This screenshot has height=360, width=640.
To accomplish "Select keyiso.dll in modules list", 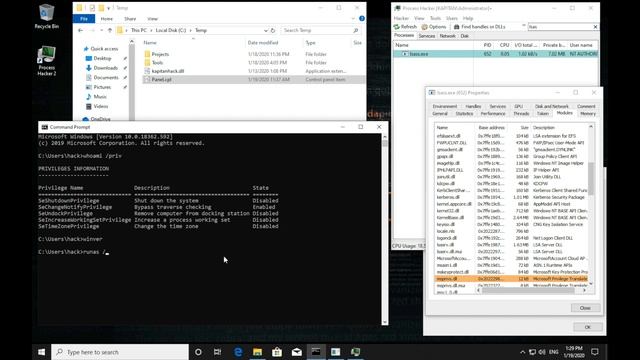I will point(511,224).
